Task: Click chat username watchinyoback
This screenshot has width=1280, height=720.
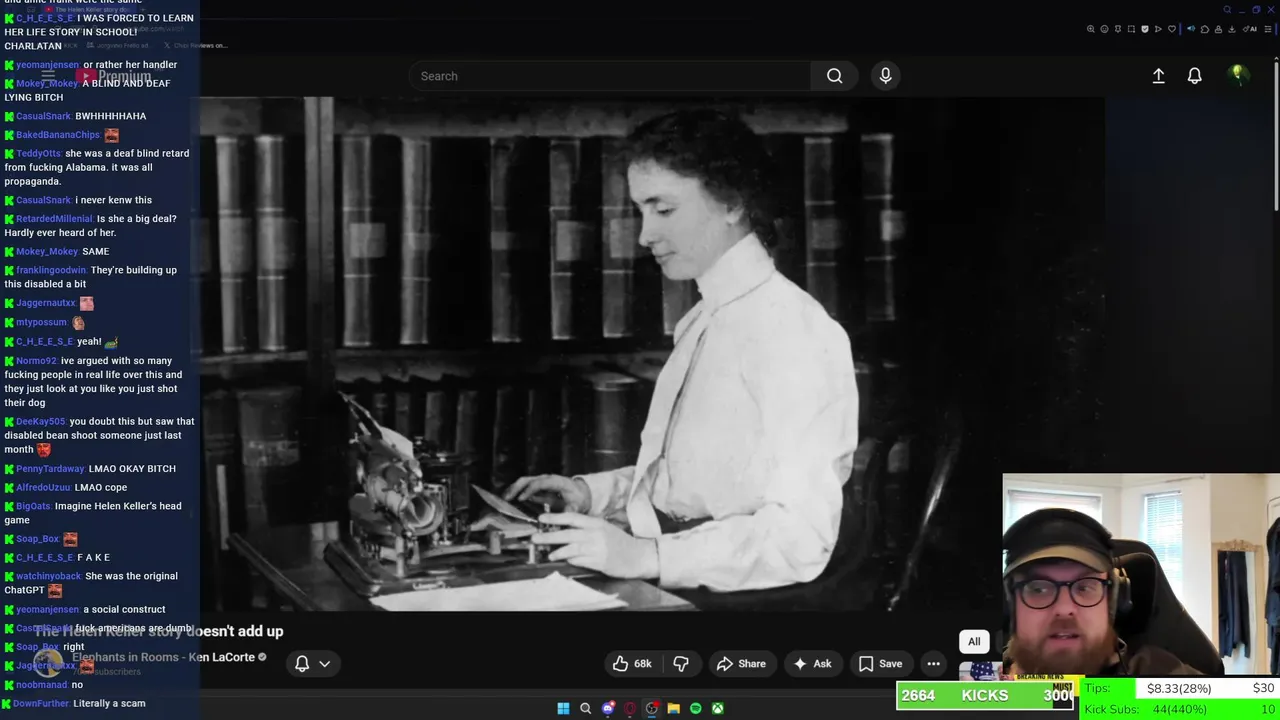Action: (49, 576)
